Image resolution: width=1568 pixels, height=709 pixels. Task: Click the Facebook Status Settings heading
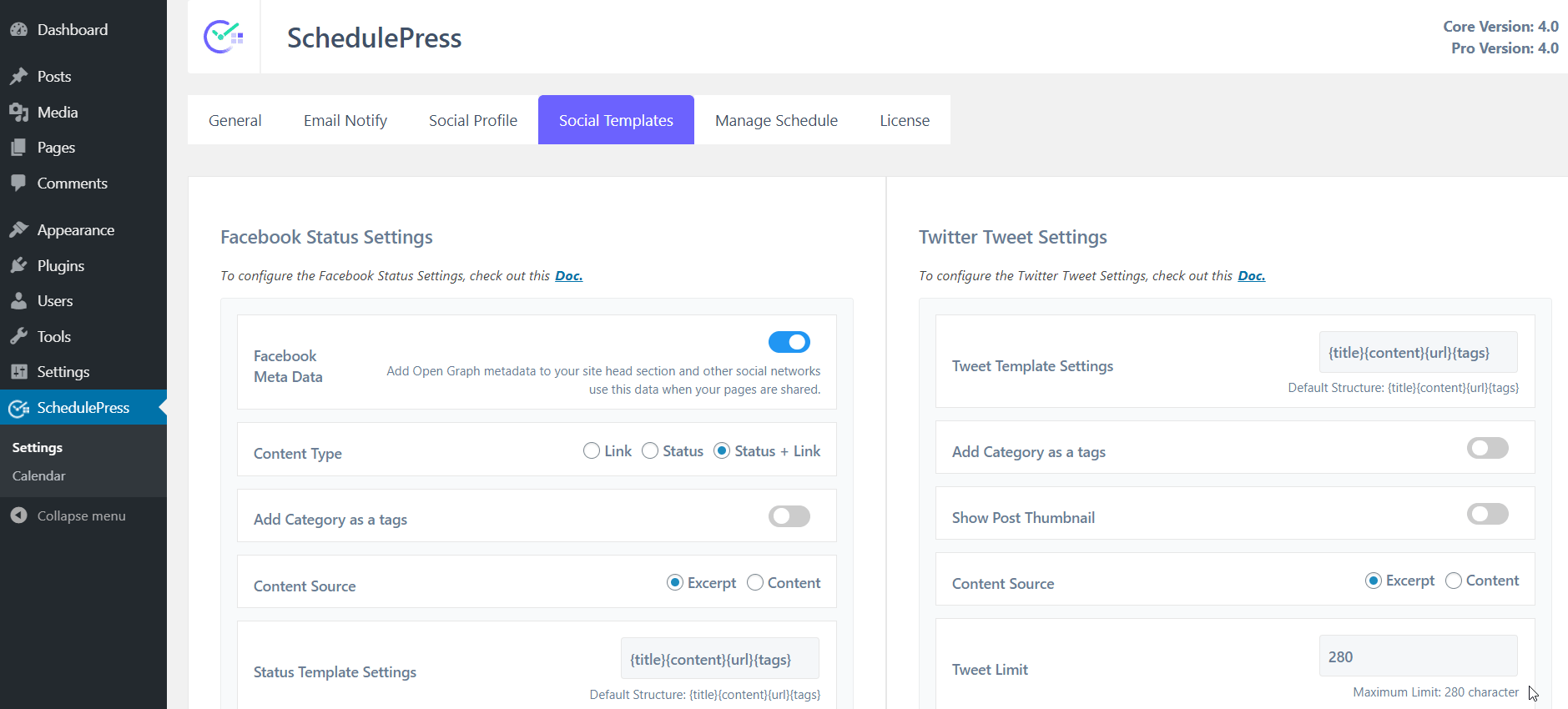(326, 237)
